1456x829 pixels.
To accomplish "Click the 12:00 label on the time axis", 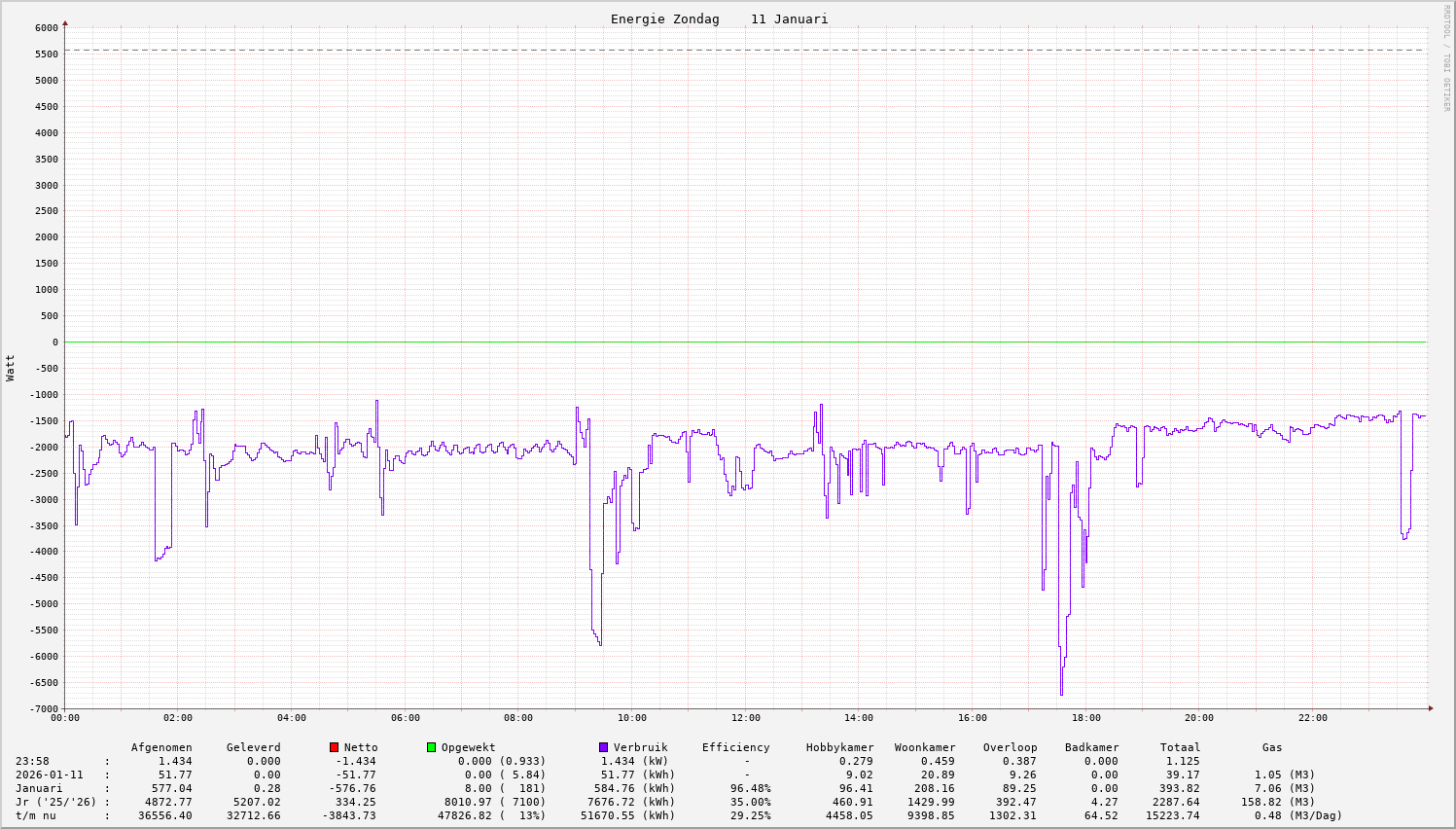I will [x=745, y=718].
